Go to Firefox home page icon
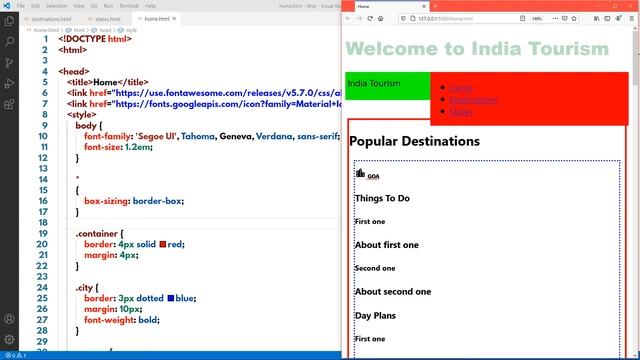The image size is (640, 360). click(x=380, y=18)
